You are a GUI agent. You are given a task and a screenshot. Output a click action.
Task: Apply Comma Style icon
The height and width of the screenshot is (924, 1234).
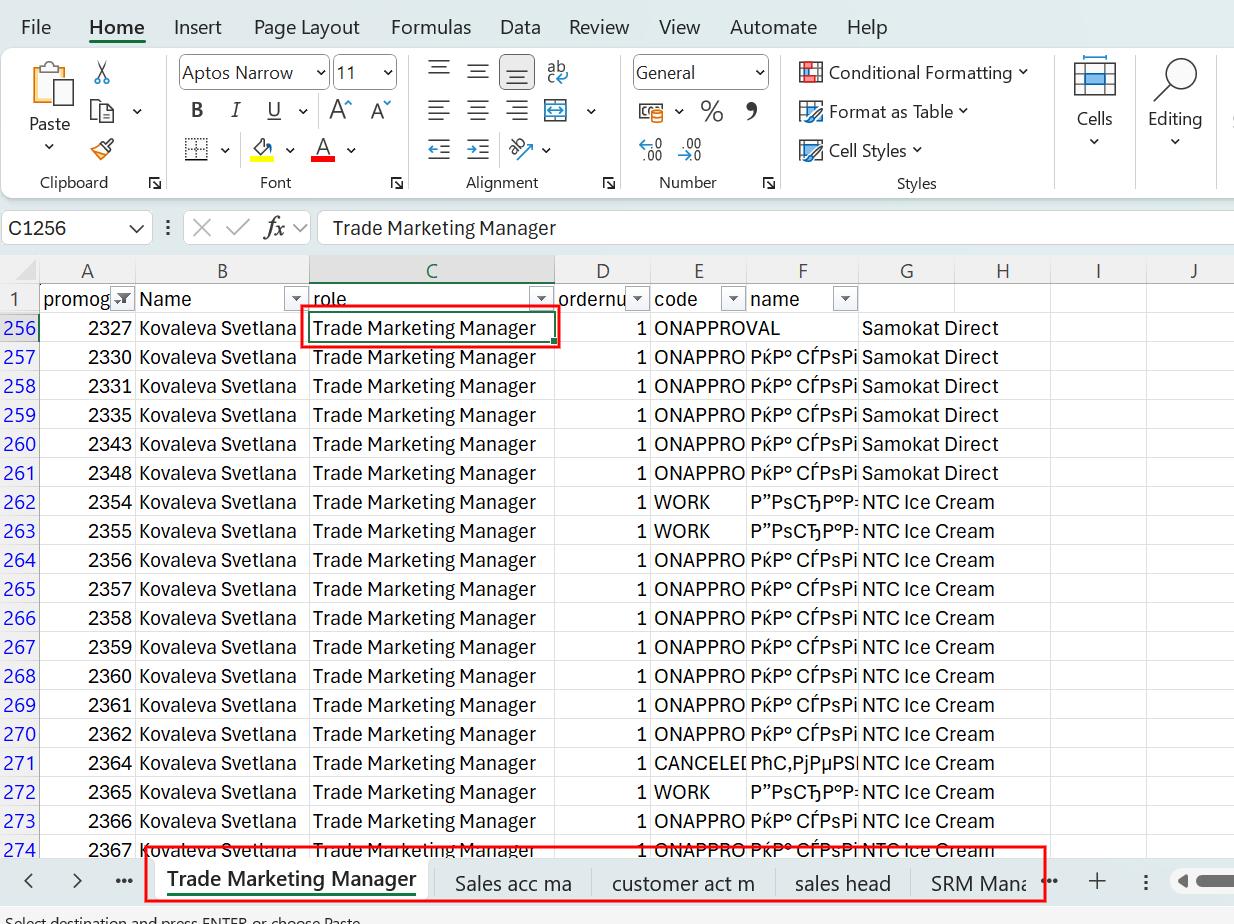(752, 111)
